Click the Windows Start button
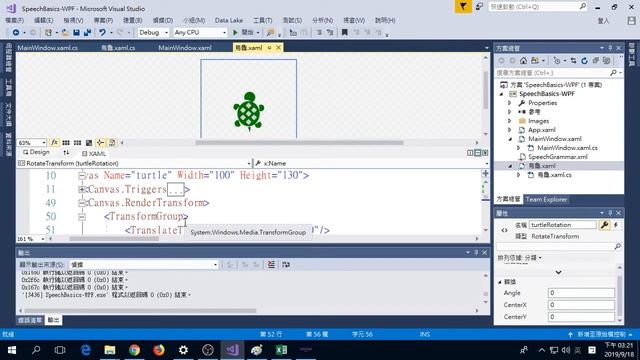The width and height of the screenshot is (640, 360). pos(11,350)
